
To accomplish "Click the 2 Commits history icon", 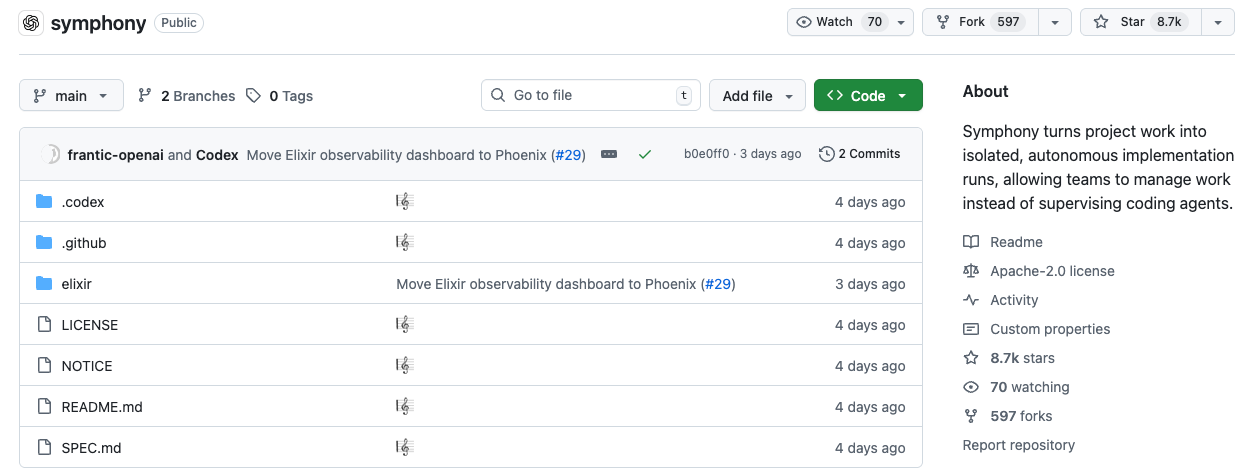I will 826,154.
